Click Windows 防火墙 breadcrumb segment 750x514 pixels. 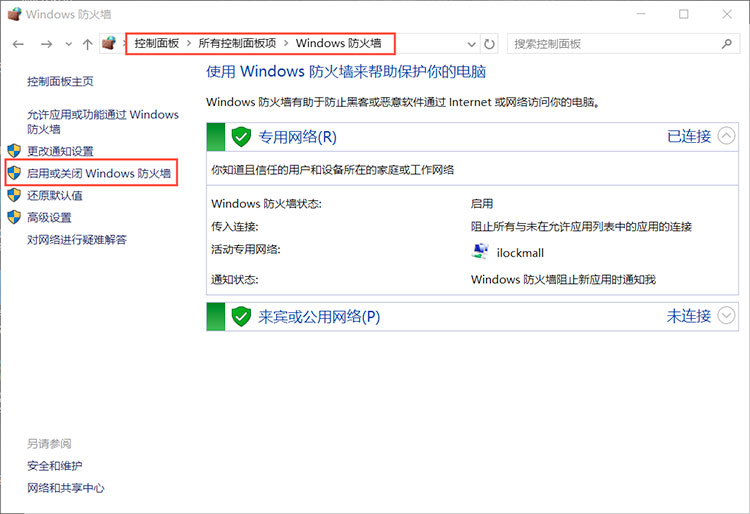[x=338, y=43]
